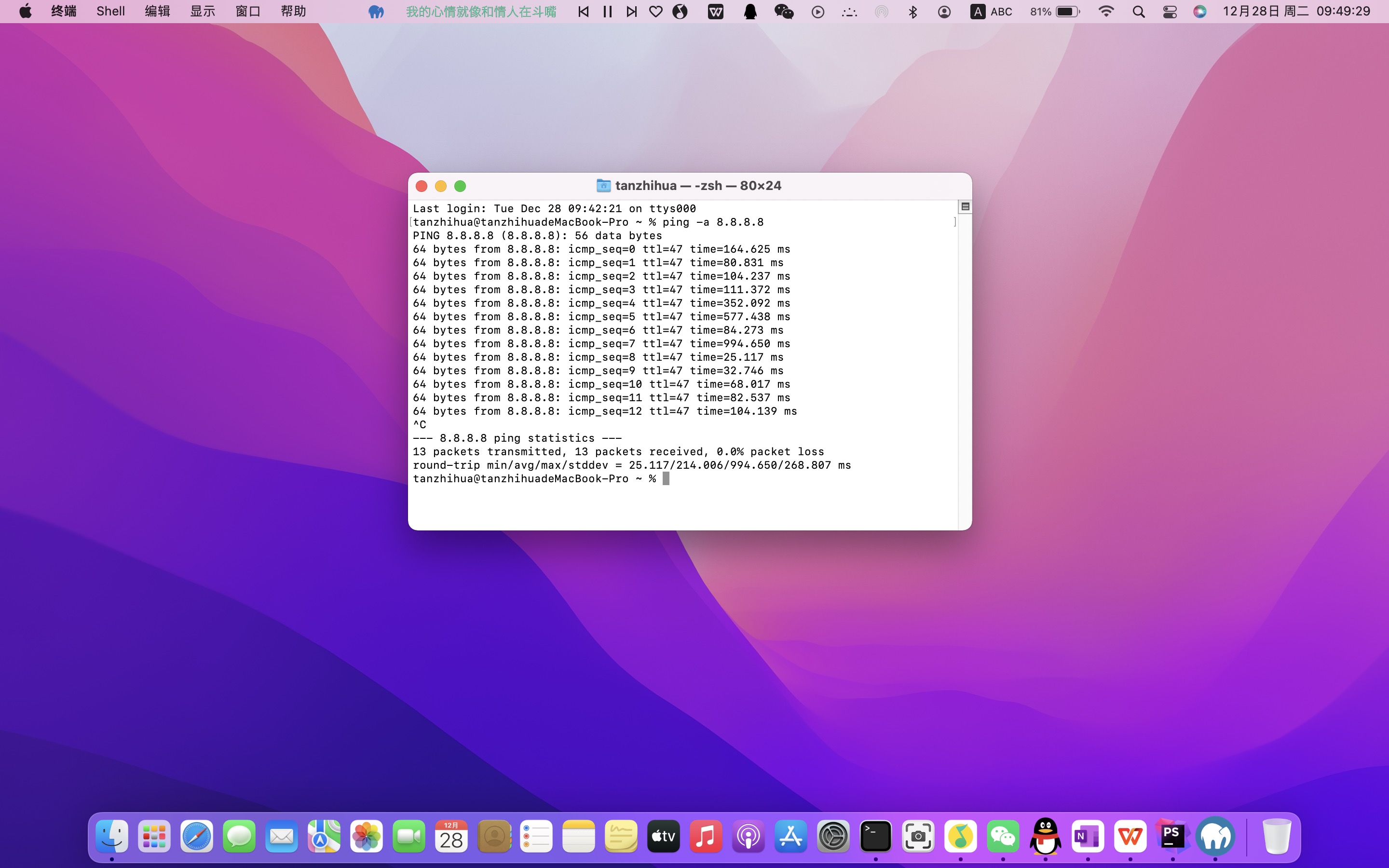Open the App Store in Dock
This screenshot has height=868, width=1389.
[790, 837]
